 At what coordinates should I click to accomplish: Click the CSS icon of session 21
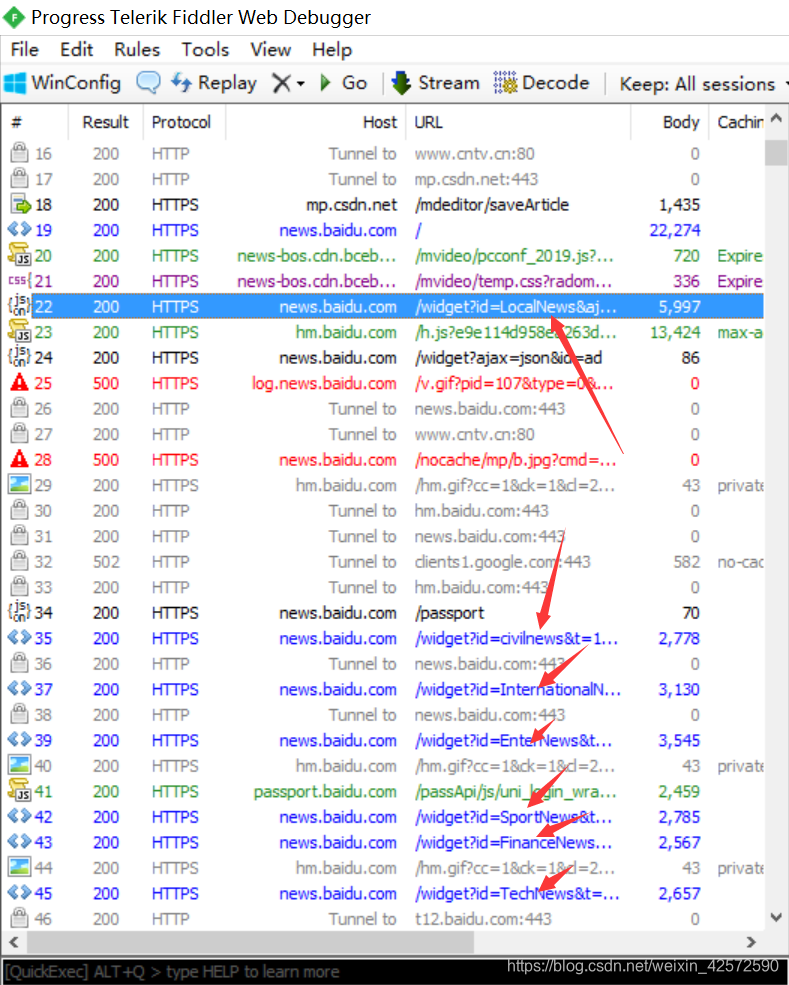coord(19,280)
